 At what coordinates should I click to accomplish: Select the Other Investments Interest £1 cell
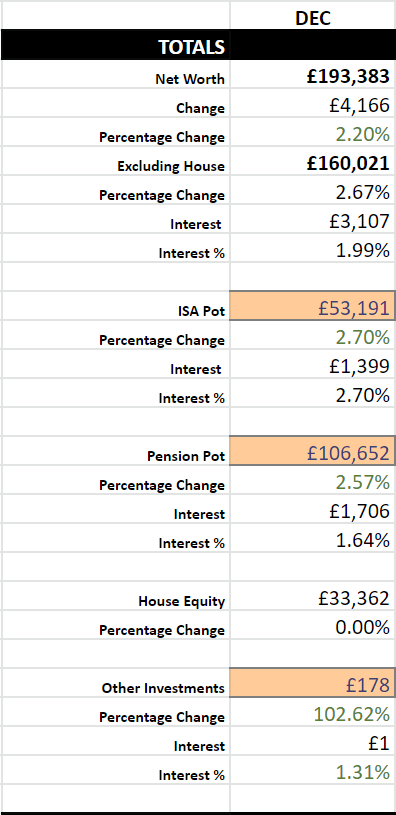click(x=313, y=742)
